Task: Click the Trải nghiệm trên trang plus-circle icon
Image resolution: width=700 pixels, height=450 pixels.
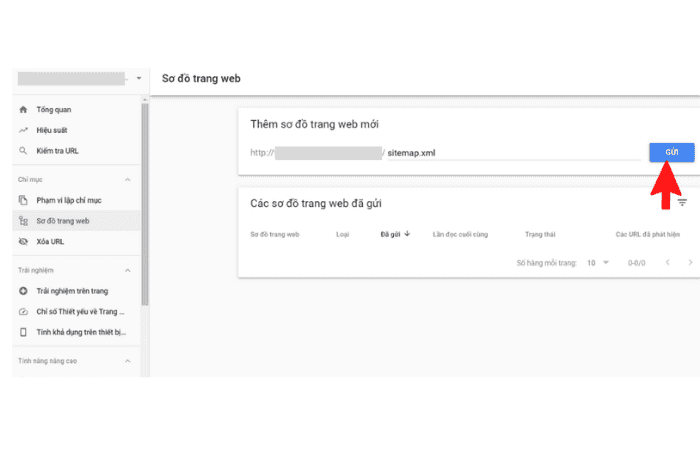Action: pyautogui.click(x=23, y=291)
